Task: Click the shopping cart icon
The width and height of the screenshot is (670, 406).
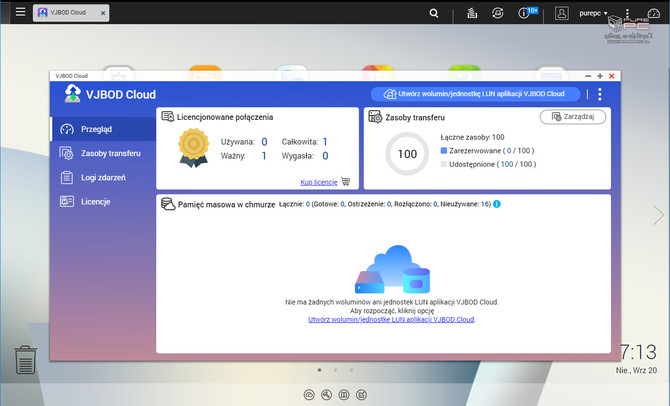Action: [x=346, y=182]
